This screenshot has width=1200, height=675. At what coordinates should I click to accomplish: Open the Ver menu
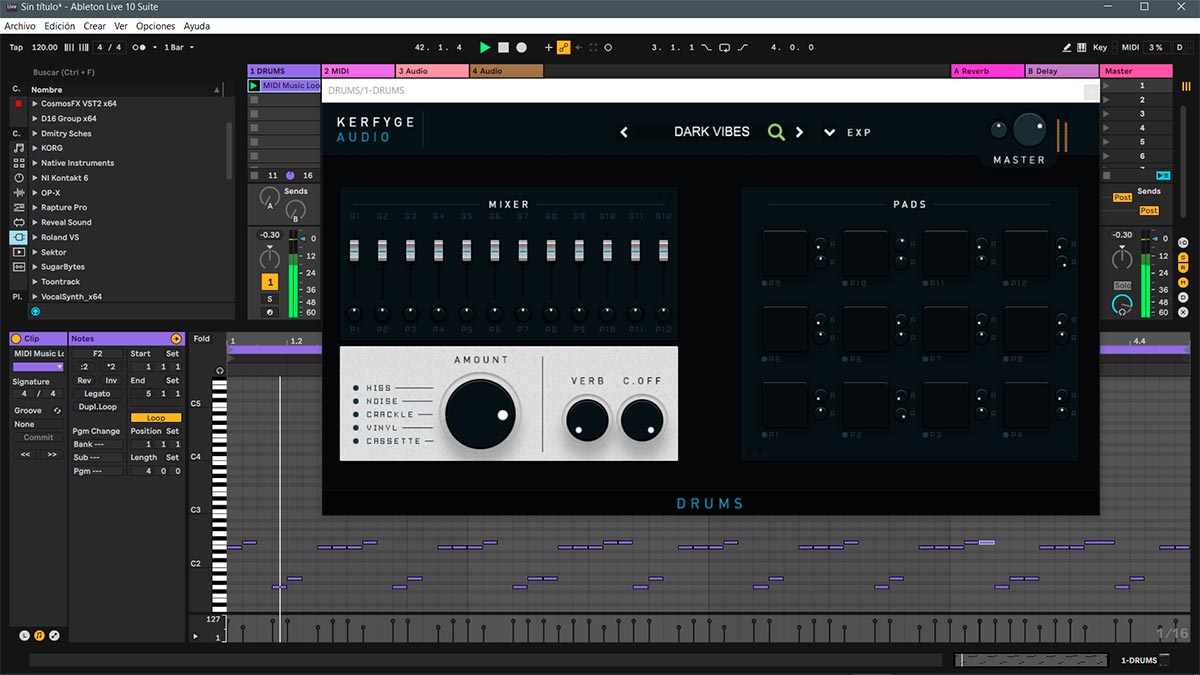pos(121,26)
